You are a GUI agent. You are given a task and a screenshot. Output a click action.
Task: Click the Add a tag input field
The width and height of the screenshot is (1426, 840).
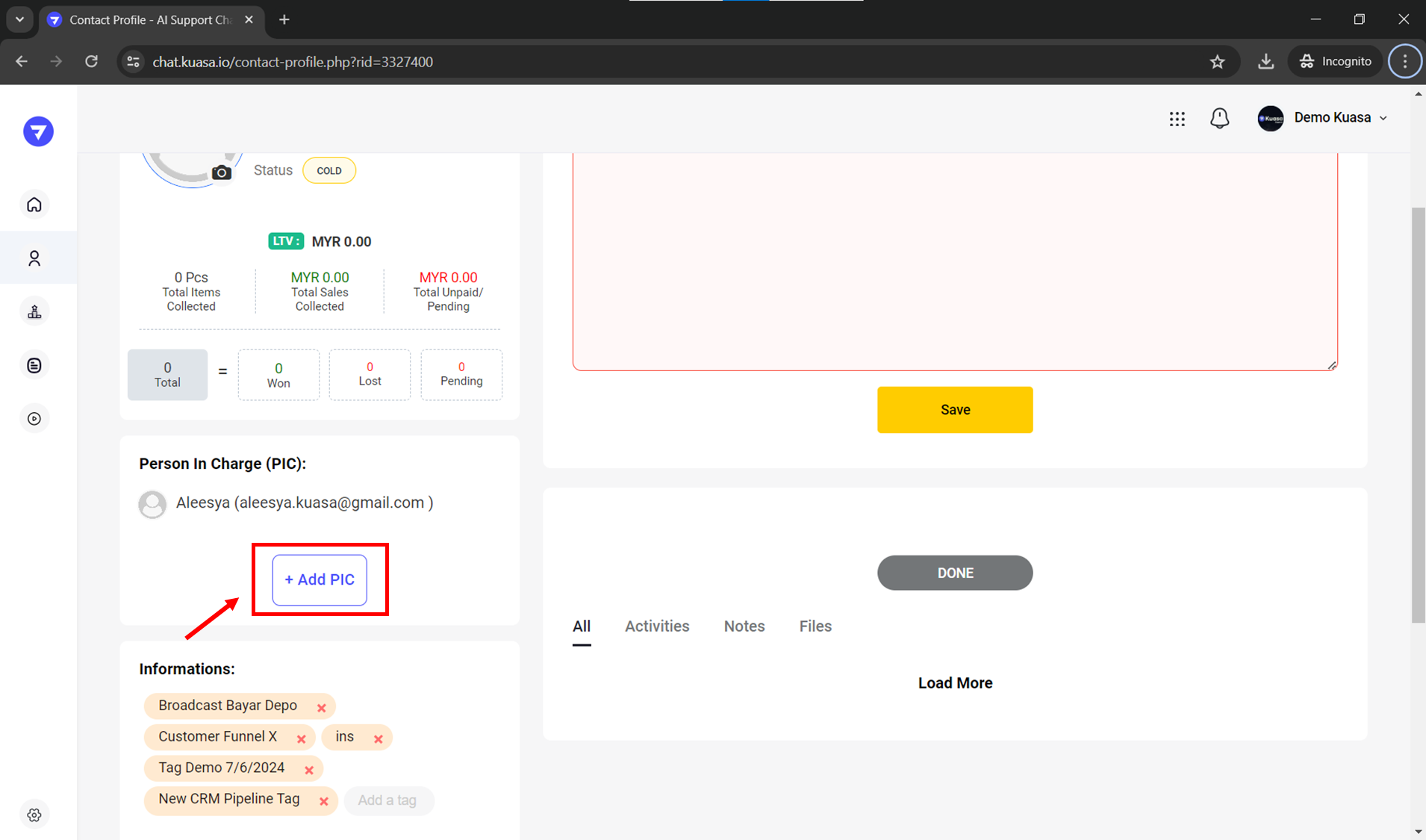[x=387, y=800]
